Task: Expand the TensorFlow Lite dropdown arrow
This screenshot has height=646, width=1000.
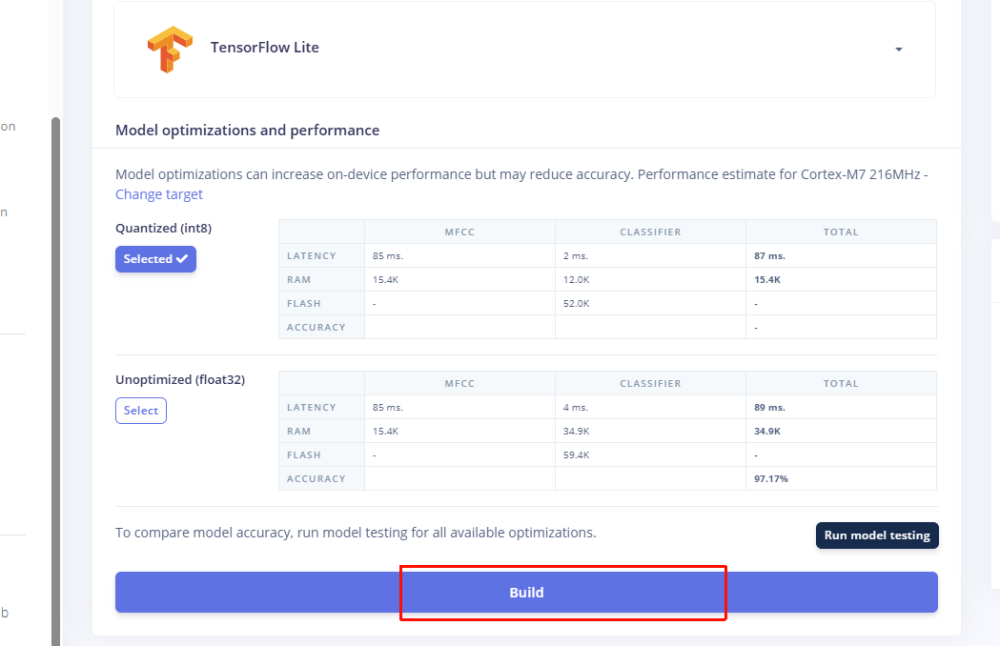Action: pos(898,50)
